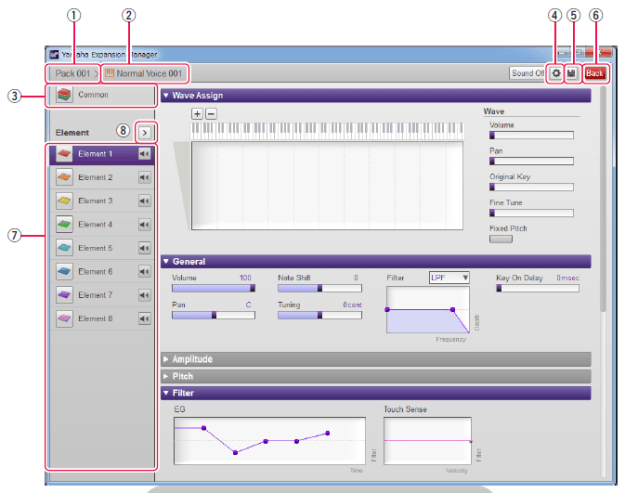Image resolution: width=625 pixels, height=493 pixels.
Task: Click the Sound Off button
Action: point(528,73)
